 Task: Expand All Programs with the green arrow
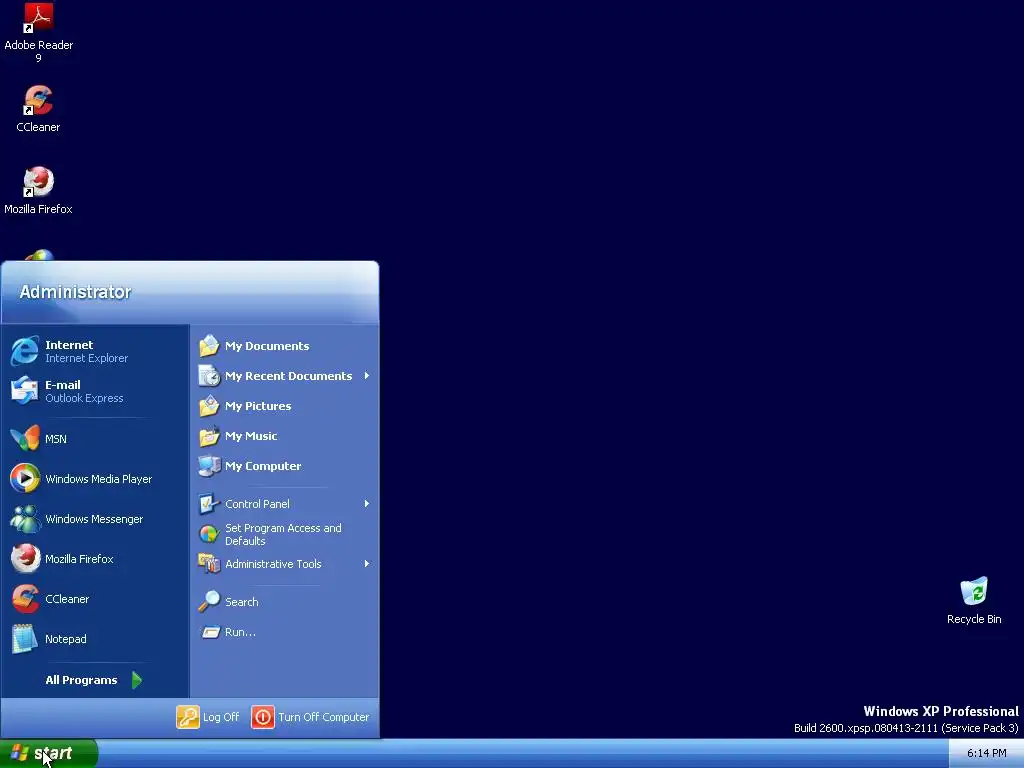(136, 680)
